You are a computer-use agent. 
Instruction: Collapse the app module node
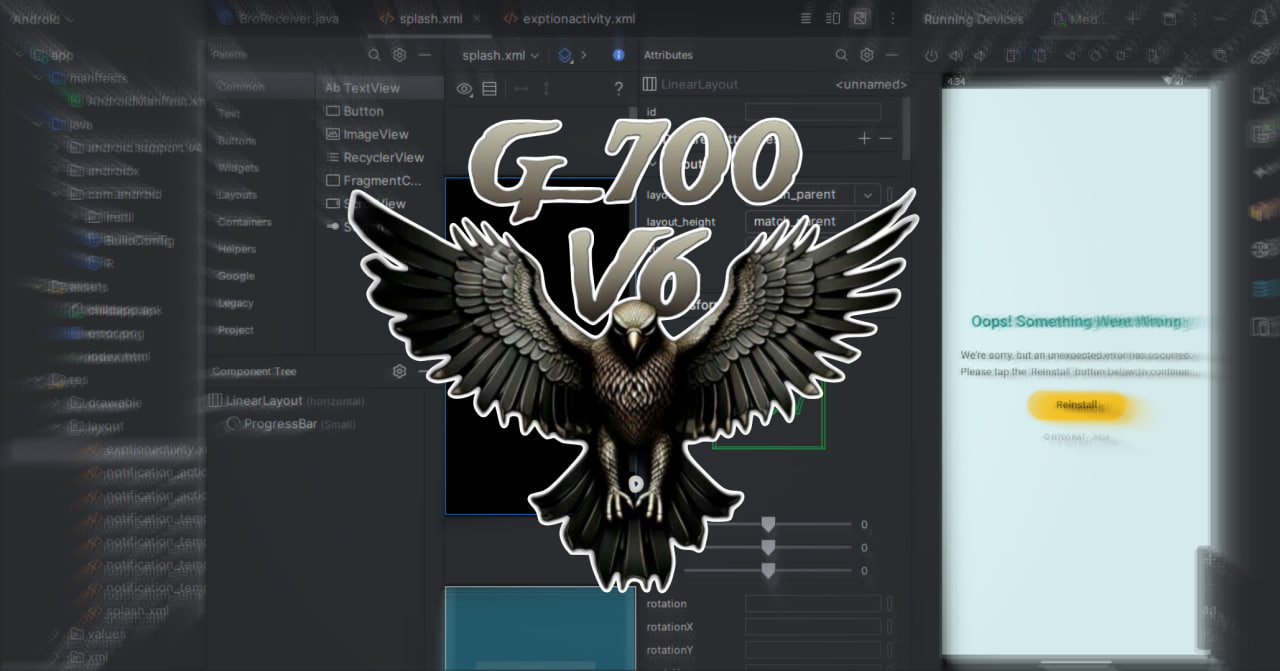(x=22, y=56)
